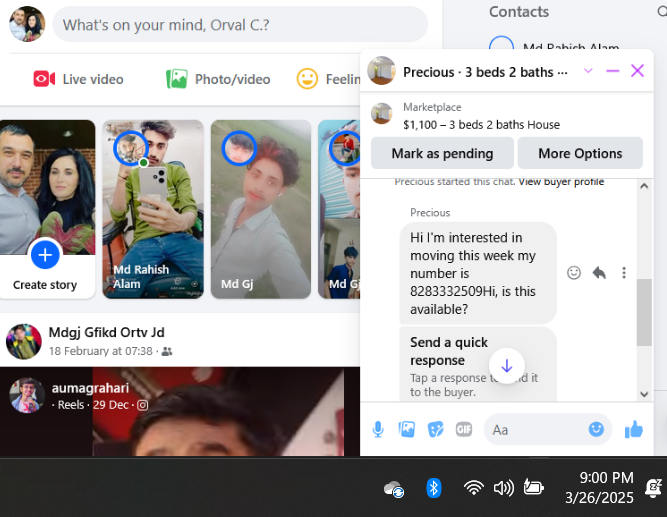This screenshot has height=517, width=667.
Task: Click the Send a quick response card
Action: [478, 365]
